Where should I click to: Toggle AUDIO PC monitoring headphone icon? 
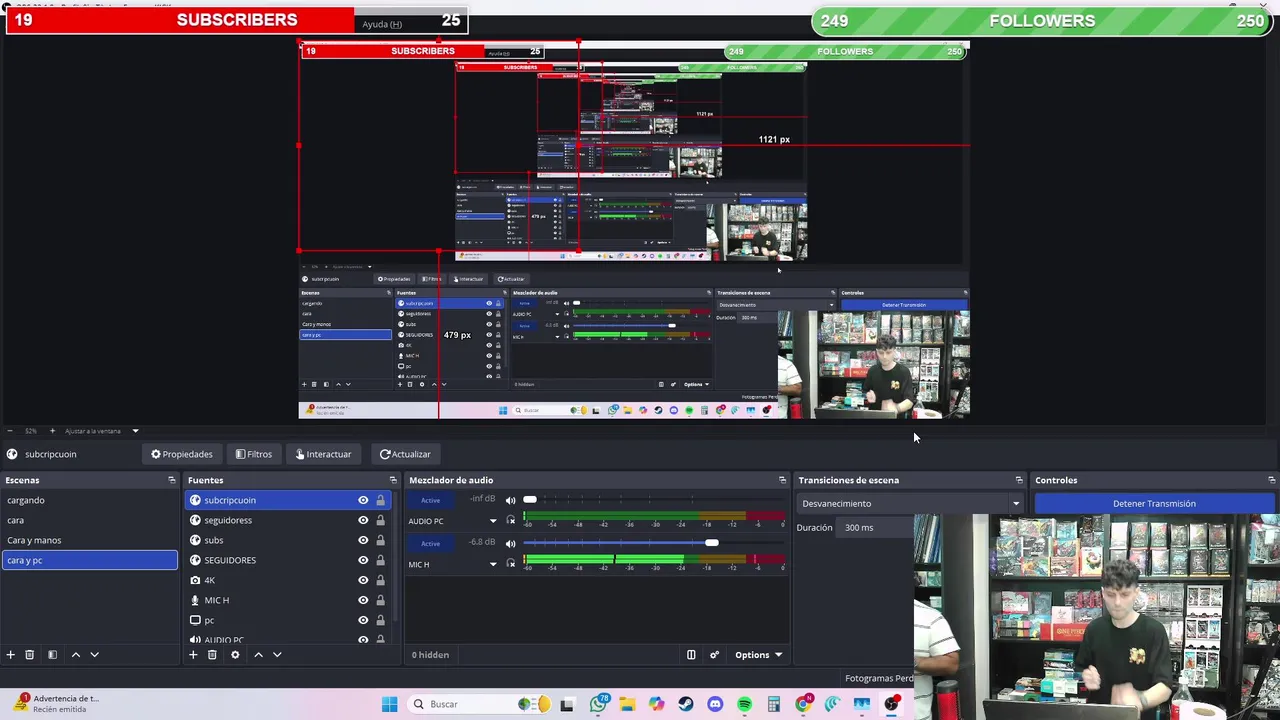pos(511,520)
